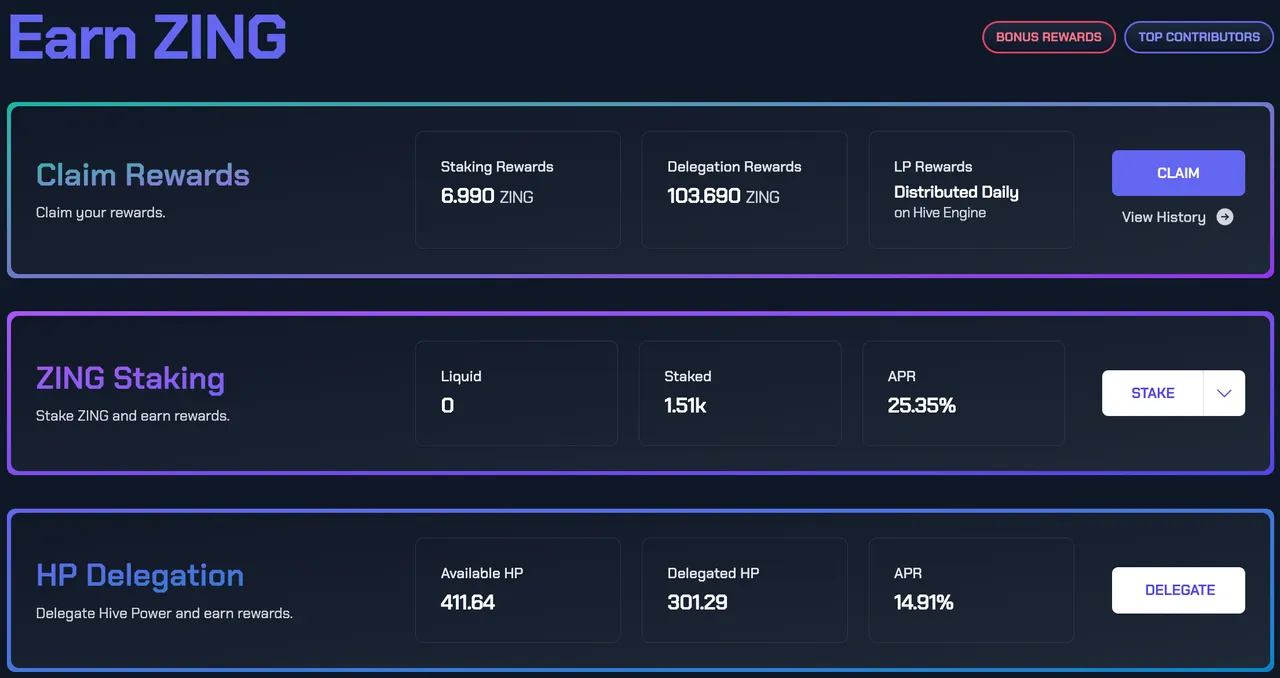Select the Staking Rewards 6.990 ZING card

[x=518, y=189]
